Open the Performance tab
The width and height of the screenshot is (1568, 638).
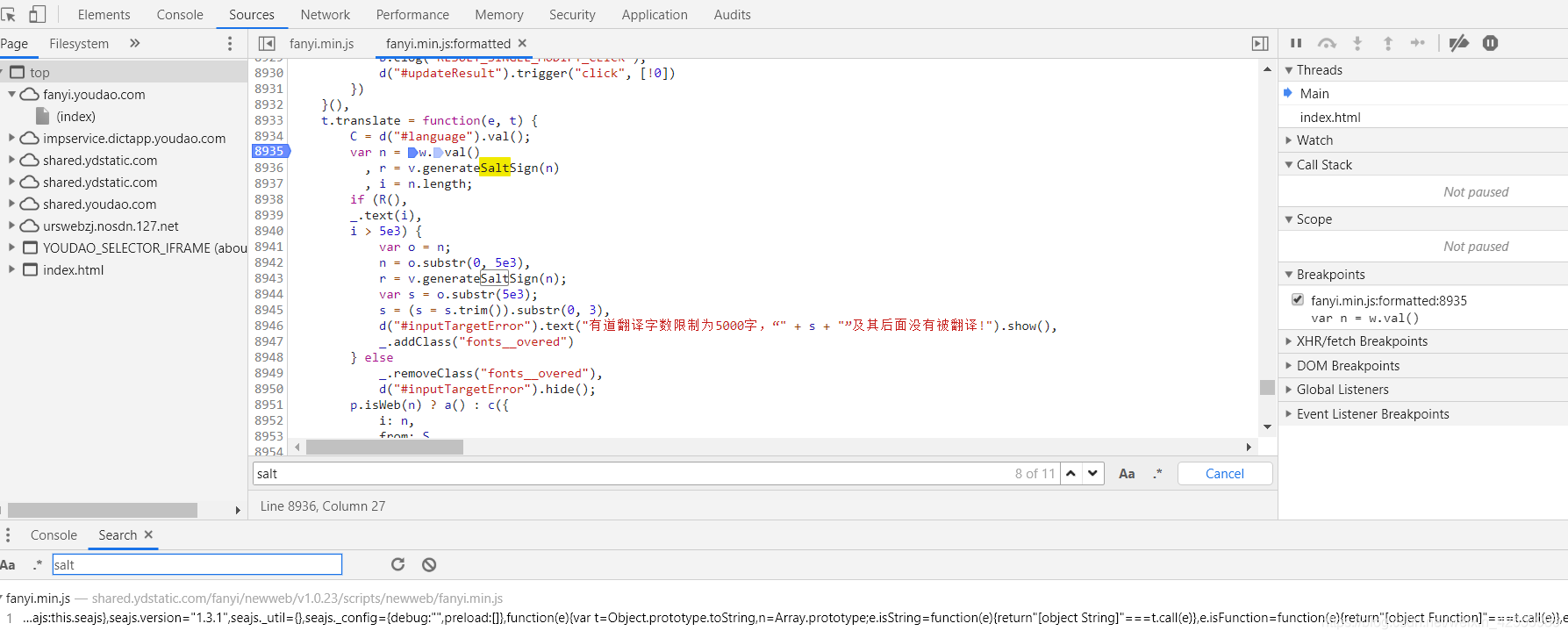[x=412, y=15]
